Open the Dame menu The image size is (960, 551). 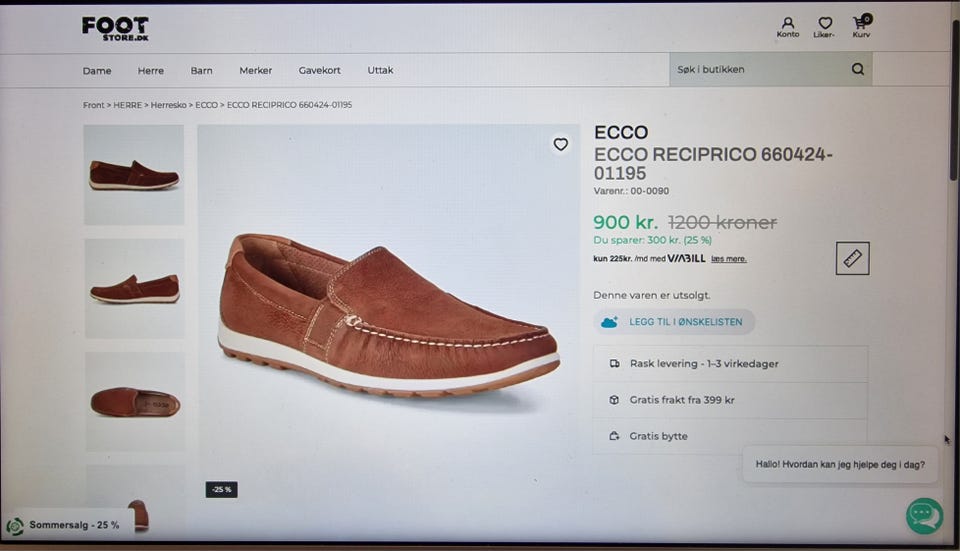(x=97, y=71)
